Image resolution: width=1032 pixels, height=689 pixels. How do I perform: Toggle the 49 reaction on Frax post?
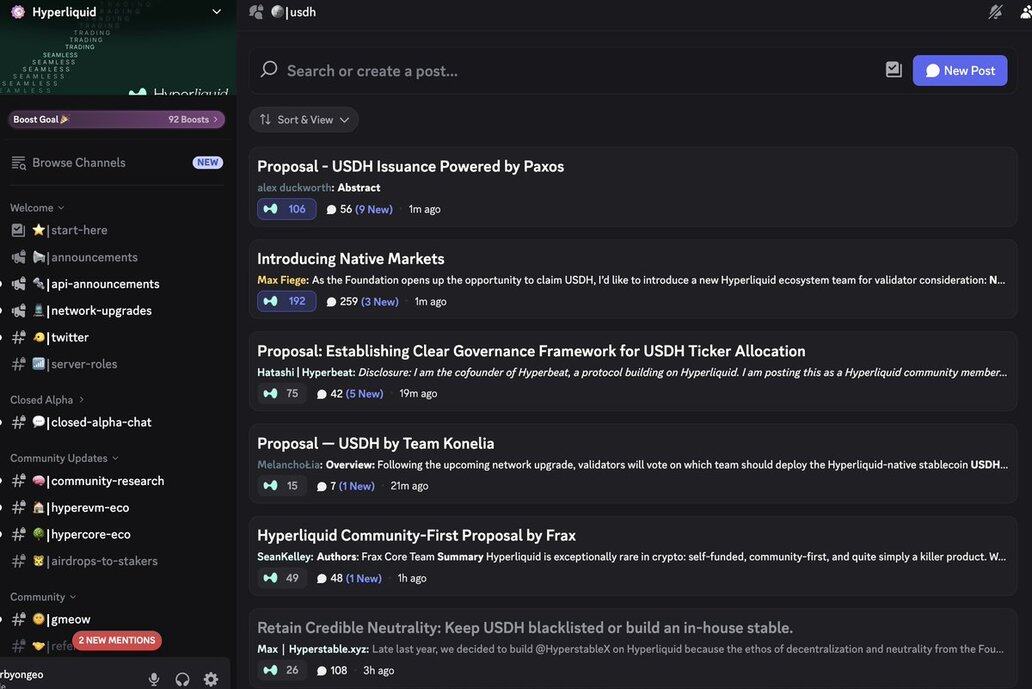[x=281, y=578]
